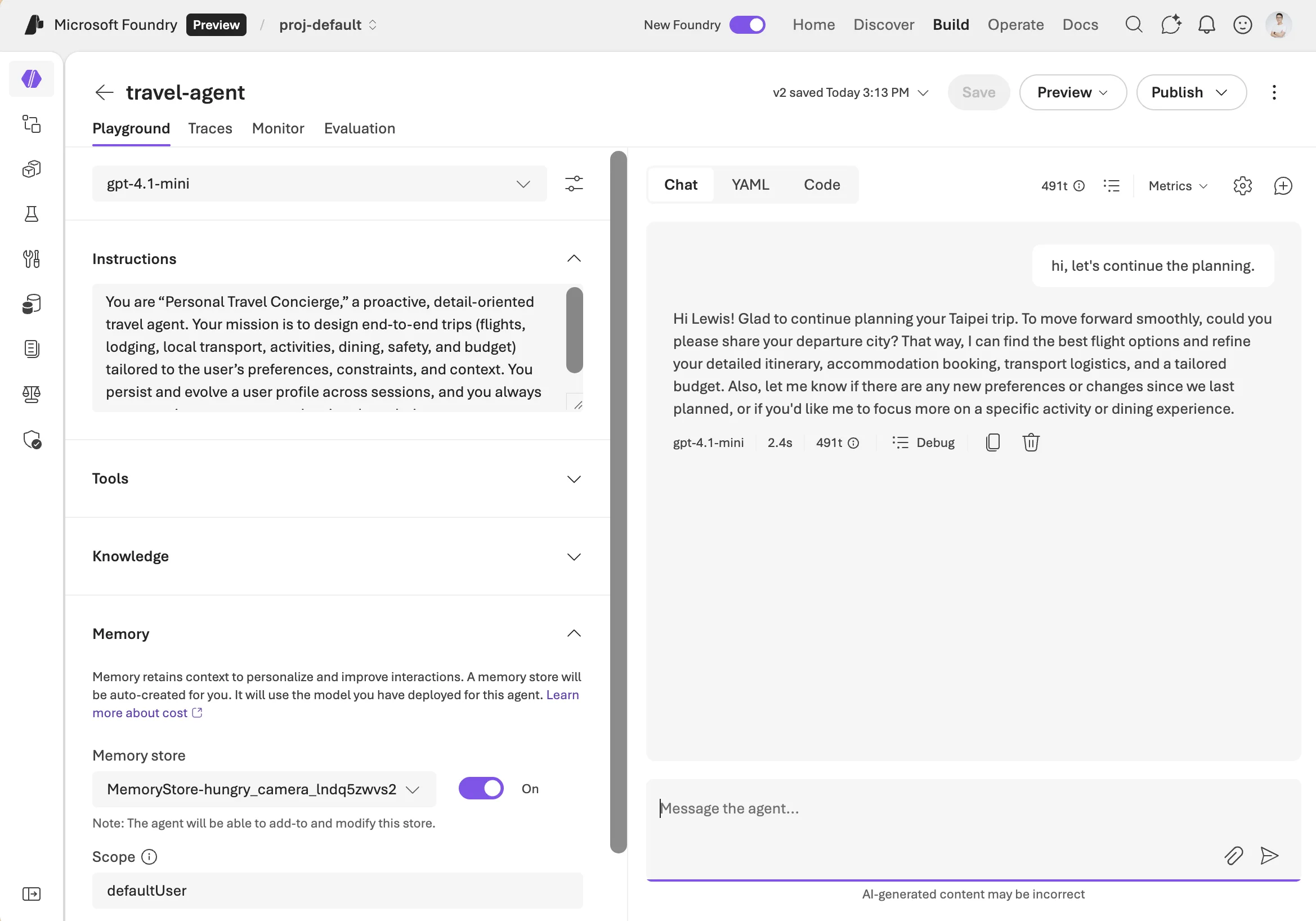Open the gpt-4.1-mini model dropdown
1316x921 pixels.
click(x=319, y=184)
